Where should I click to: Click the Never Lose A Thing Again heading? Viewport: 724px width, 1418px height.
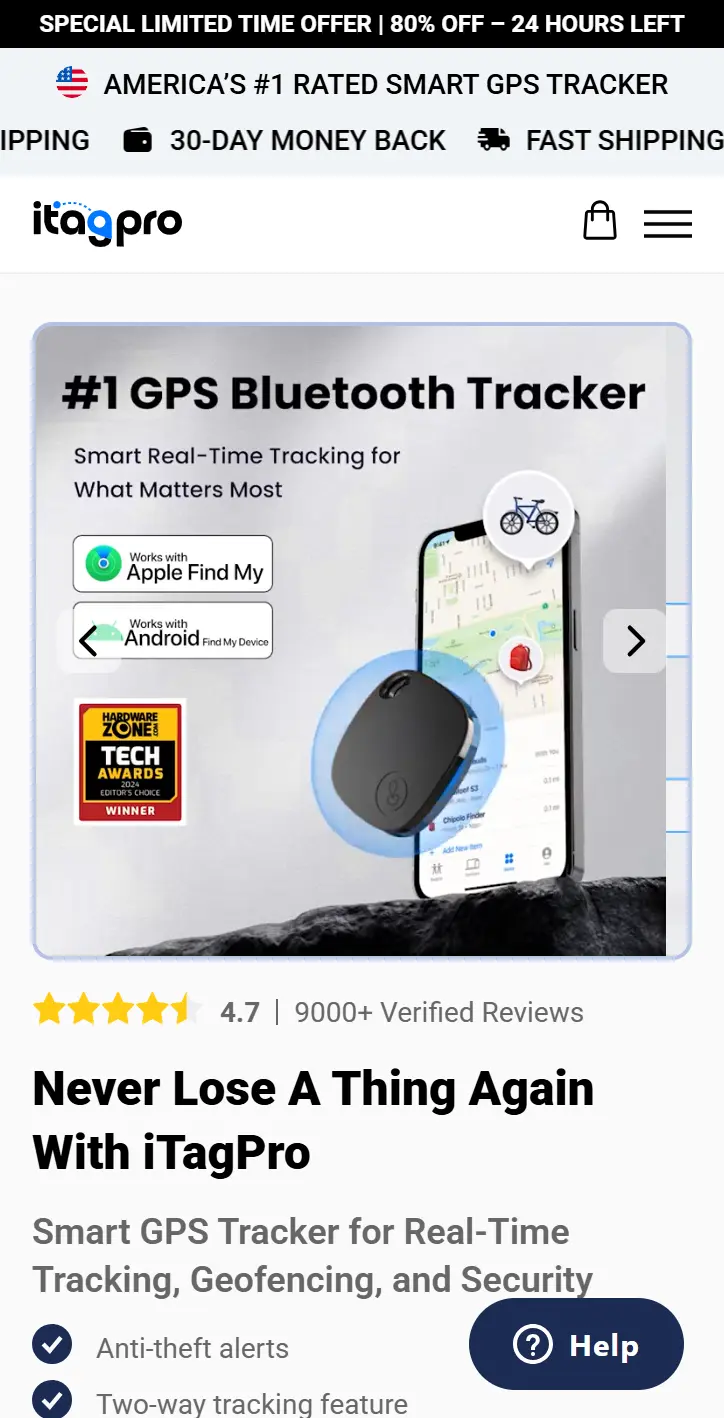pyautogui.click(x=314, y=1120)
